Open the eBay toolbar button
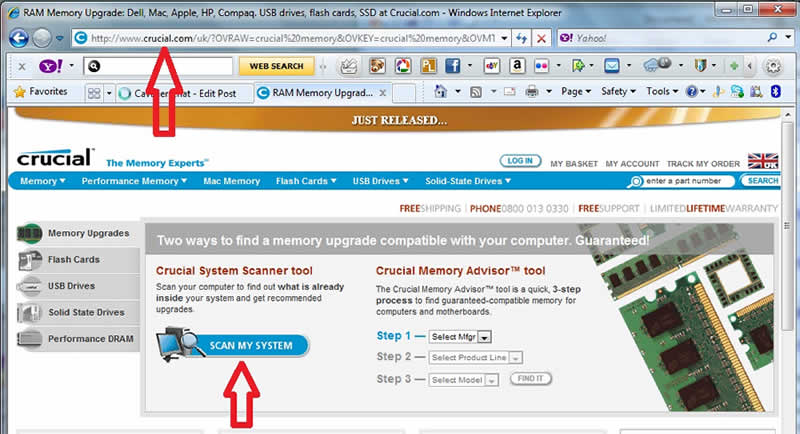Image resolution: width=800 pixels, height=434 pixels. 492,66
